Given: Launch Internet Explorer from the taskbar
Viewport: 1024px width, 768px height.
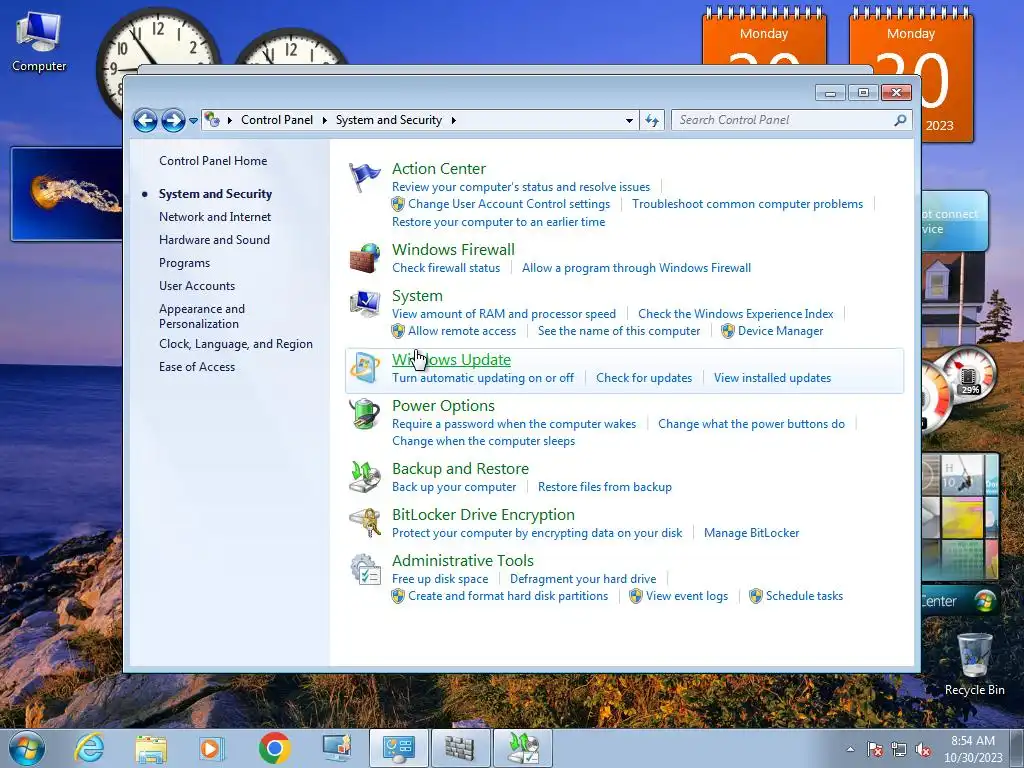Looking at the screenshot, I should (89, 748).
